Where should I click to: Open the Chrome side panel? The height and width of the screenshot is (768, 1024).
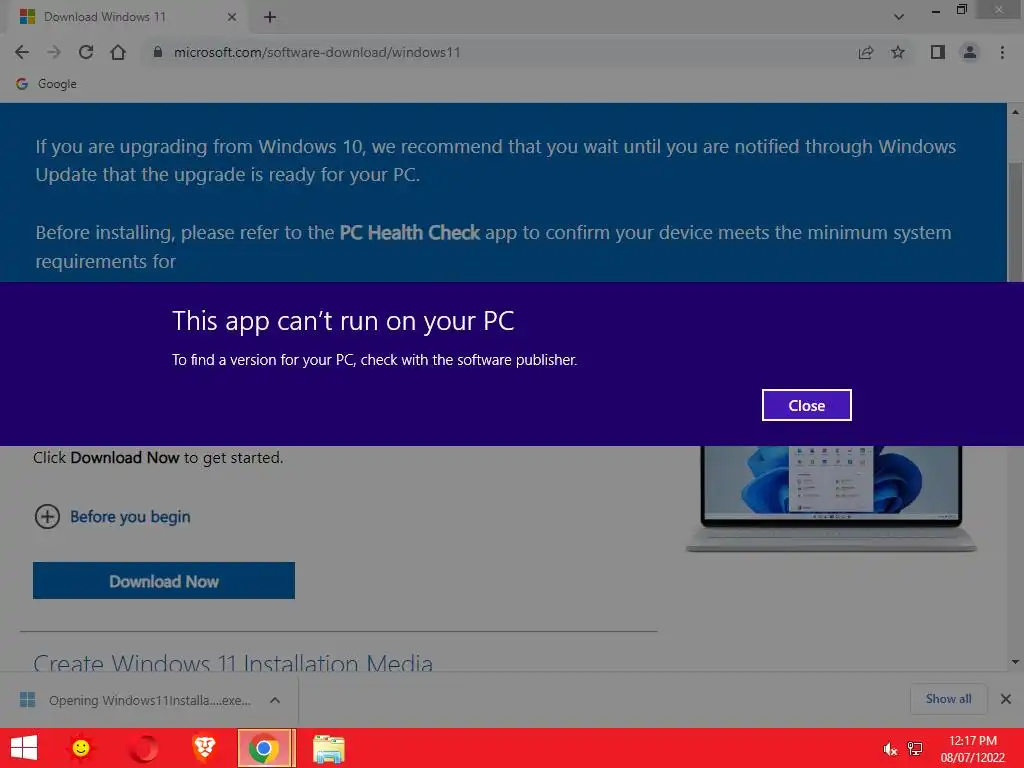pos(938,52)
